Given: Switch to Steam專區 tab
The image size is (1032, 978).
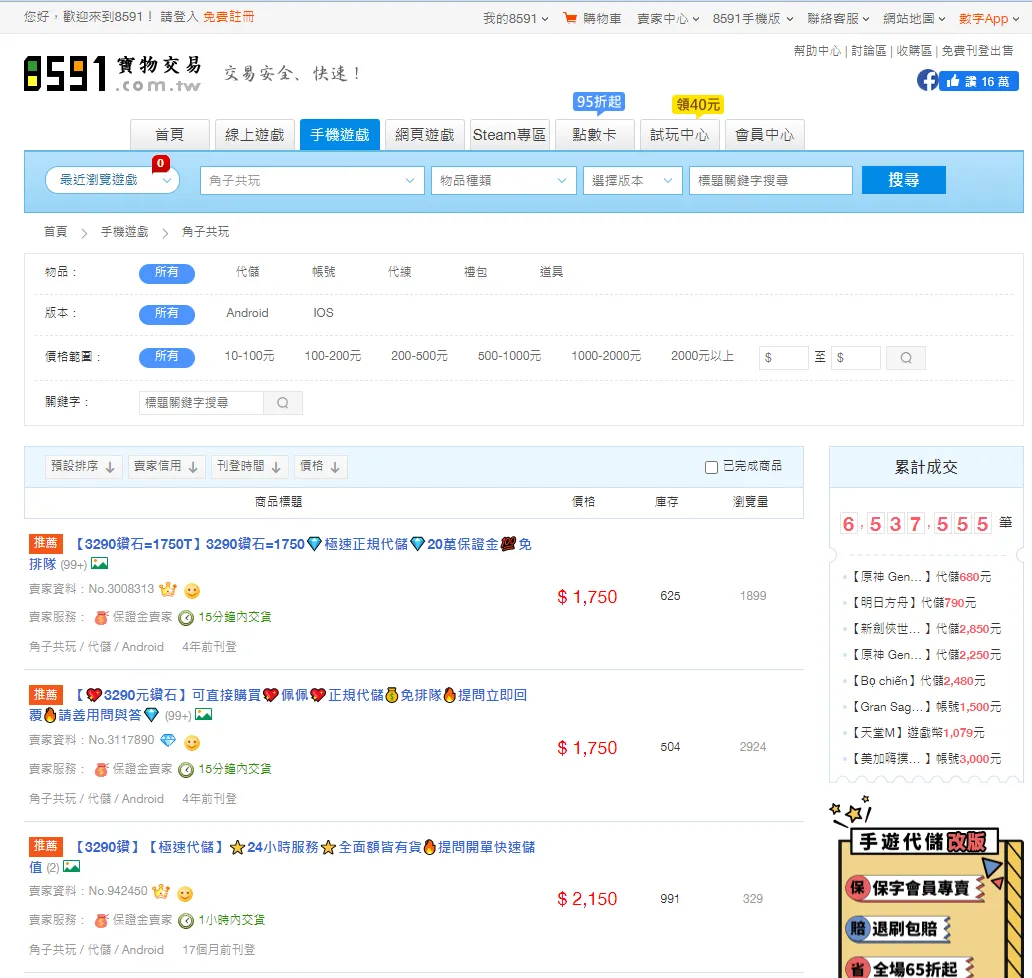Looking at the screenshot, I should click(509, 135).
